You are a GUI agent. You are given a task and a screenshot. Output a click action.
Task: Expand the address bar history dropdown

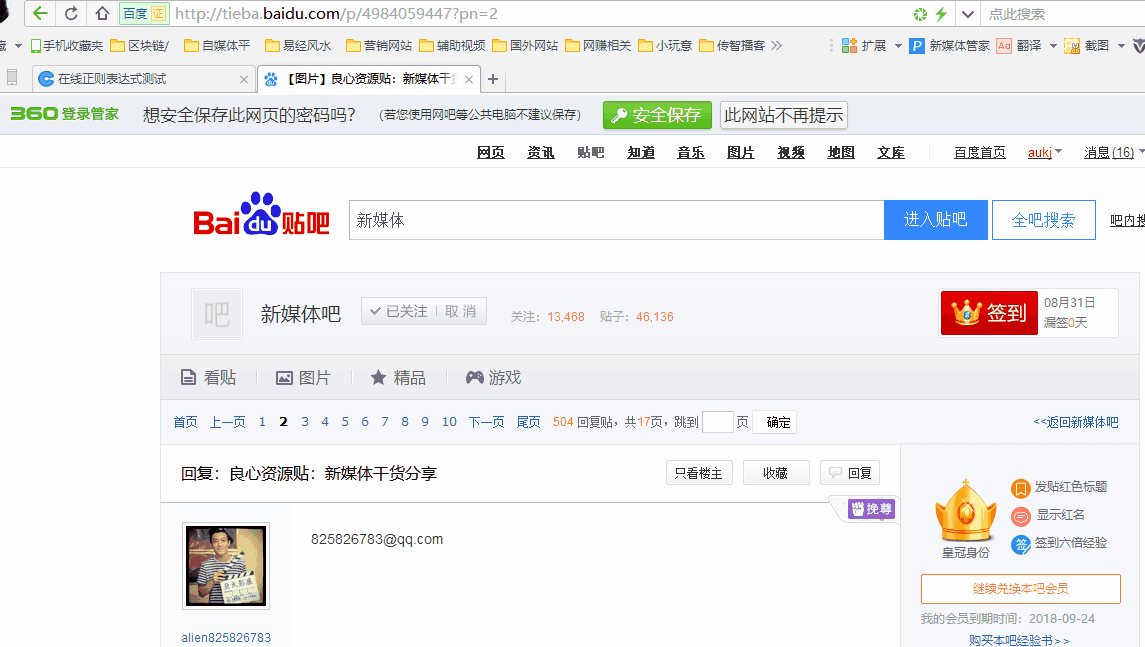[968, 14]
